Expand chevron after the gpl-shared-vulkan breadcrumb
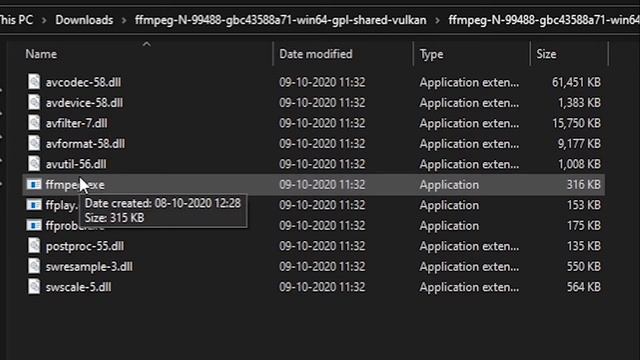The image size is (640, 360). click(x=438, y=20)
